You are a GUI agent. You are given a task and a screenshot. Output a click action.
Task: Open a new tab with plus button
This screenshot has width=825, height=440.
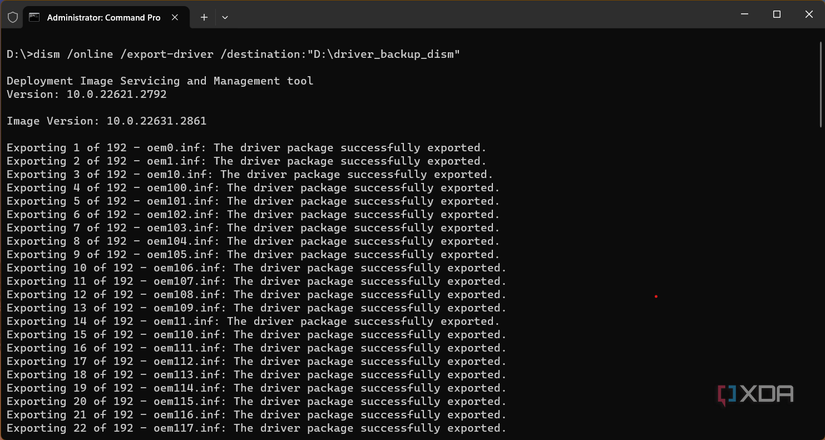tap(204, 17)
